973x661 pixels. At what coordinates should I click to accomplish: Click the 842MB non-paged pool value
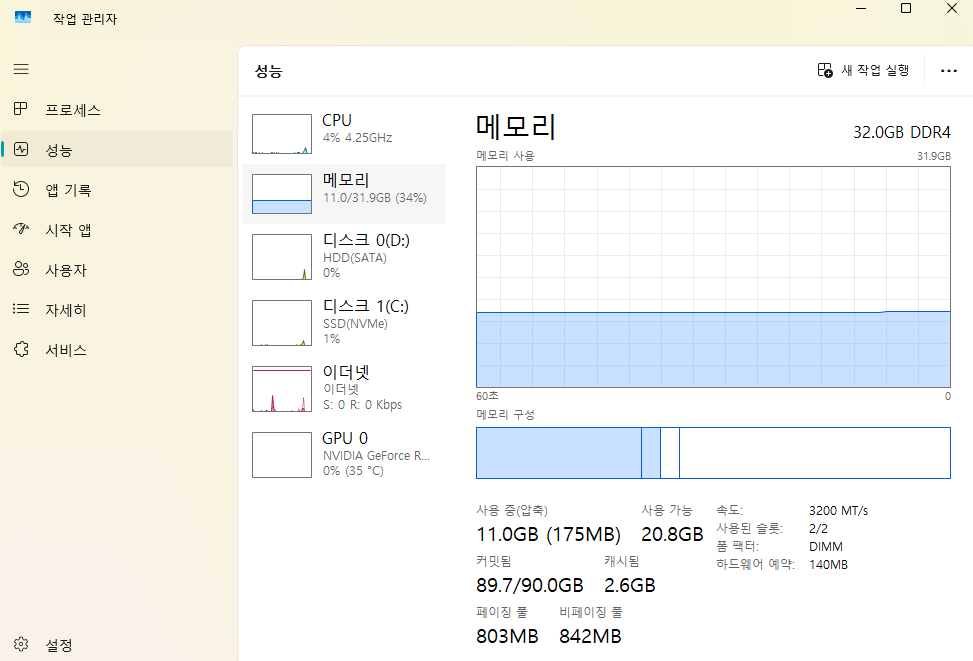click(590, 636)
